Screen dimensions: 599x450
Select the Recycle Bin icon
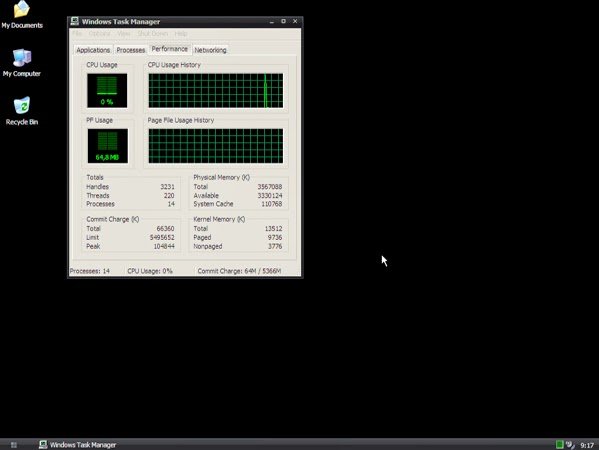22,111
